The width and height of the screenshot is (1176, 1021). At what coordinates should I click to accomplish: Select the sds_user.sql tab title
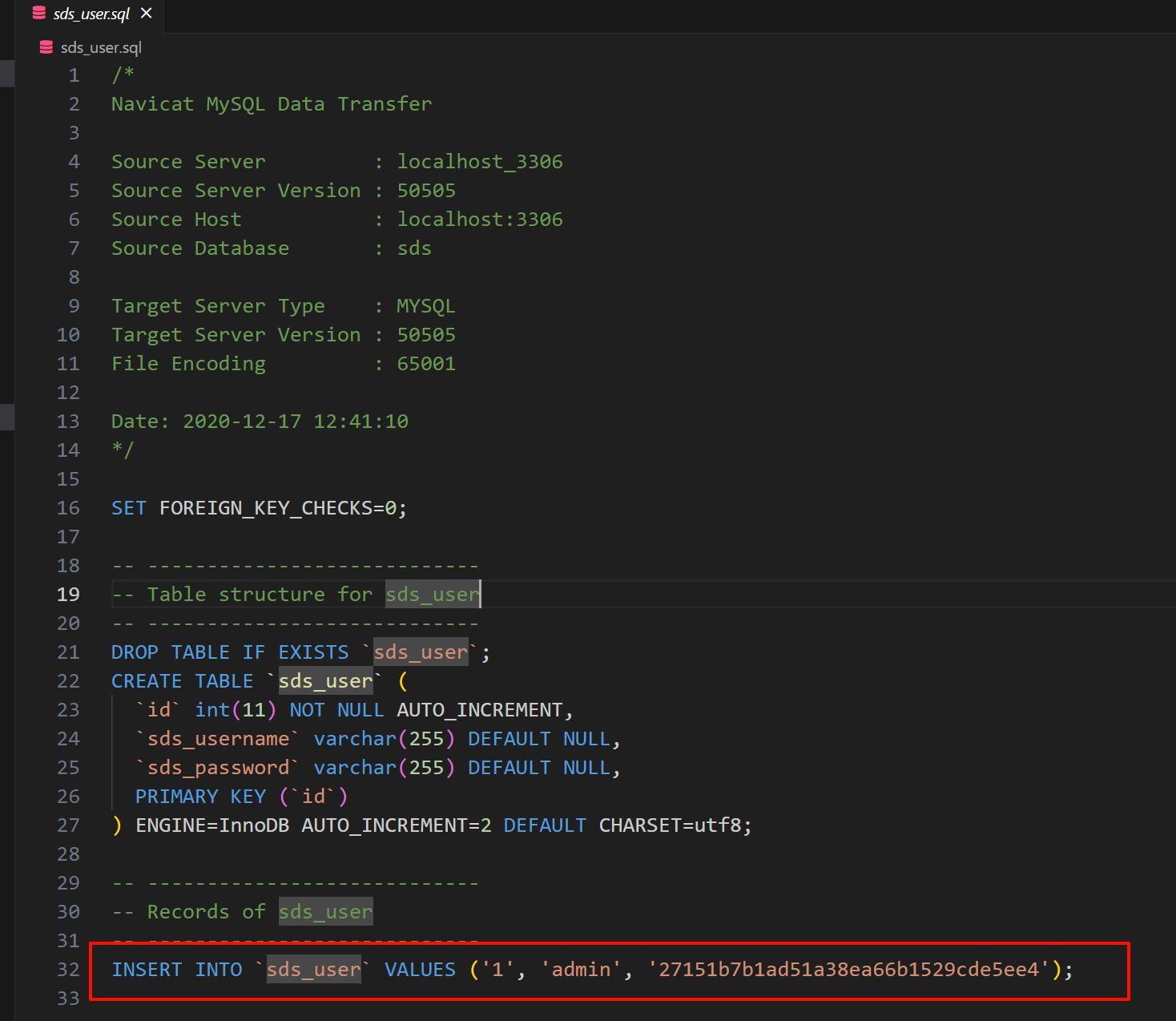[x=91, y=14]
